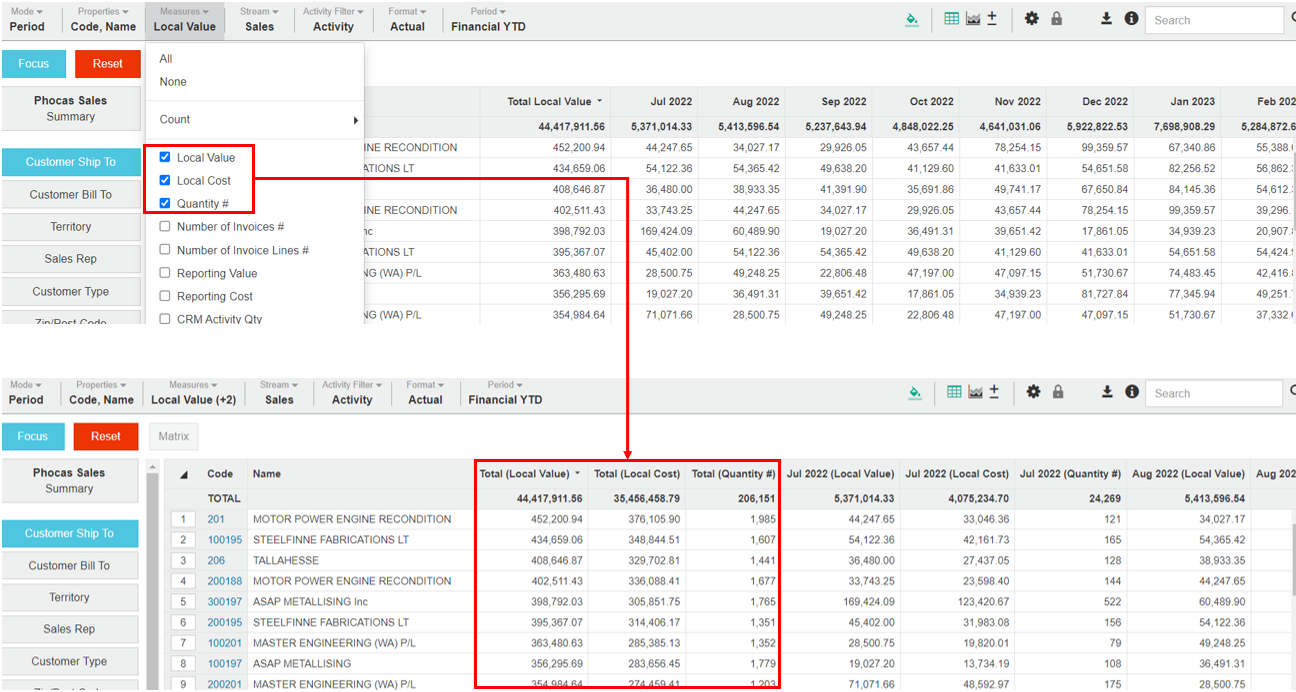Open the settings gear in the lower toolbar
The width and height of the screenshot is (1296, 692).
tap(1033, 392)
